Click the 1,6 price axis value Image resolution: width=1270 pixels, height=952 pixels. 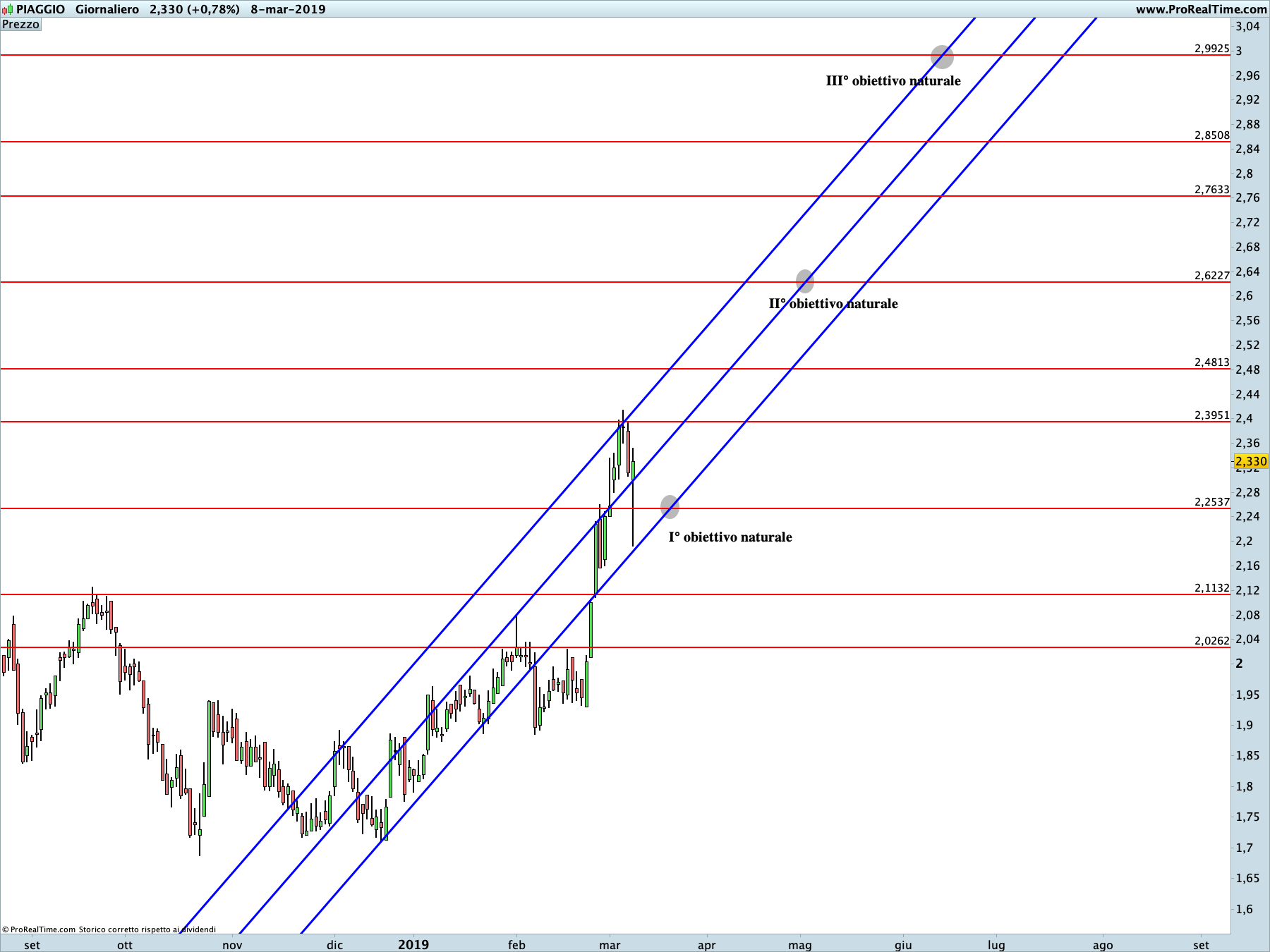(x=1245, y=909)
